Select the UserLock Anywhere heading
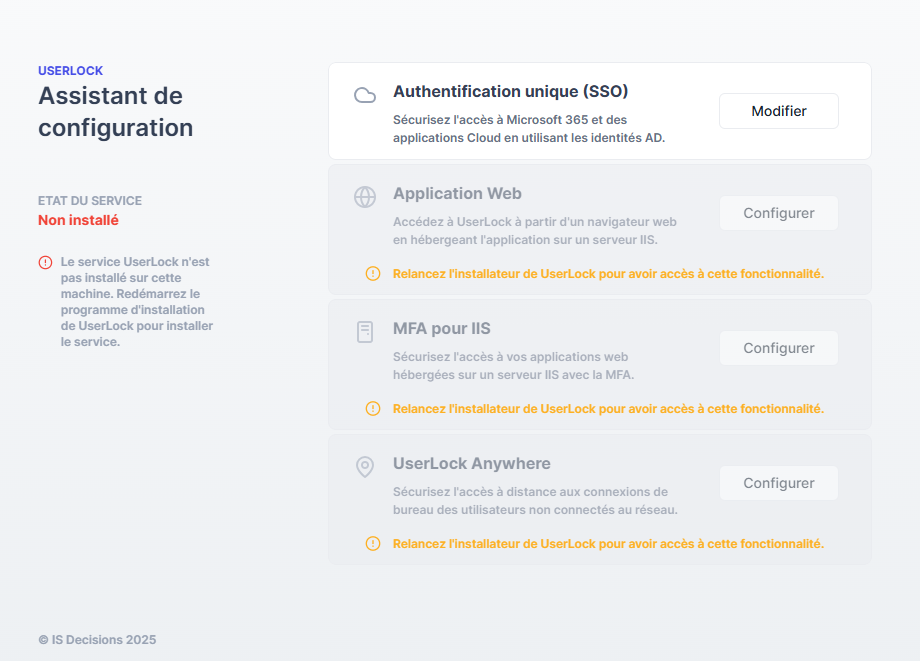 click(x=471, y=464)
